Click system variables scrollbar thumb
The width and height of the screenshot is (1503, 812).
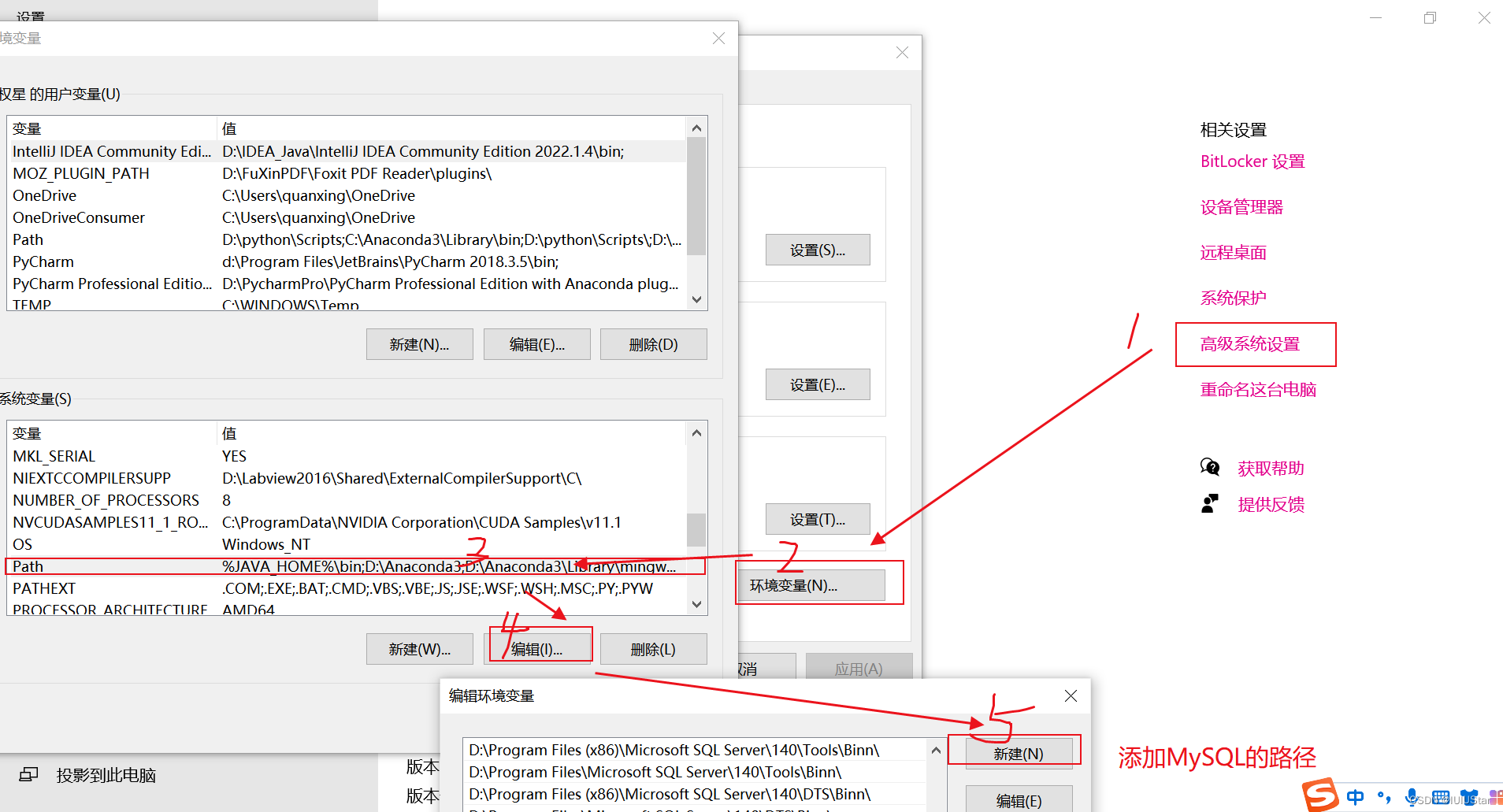[x=696, y=530]
